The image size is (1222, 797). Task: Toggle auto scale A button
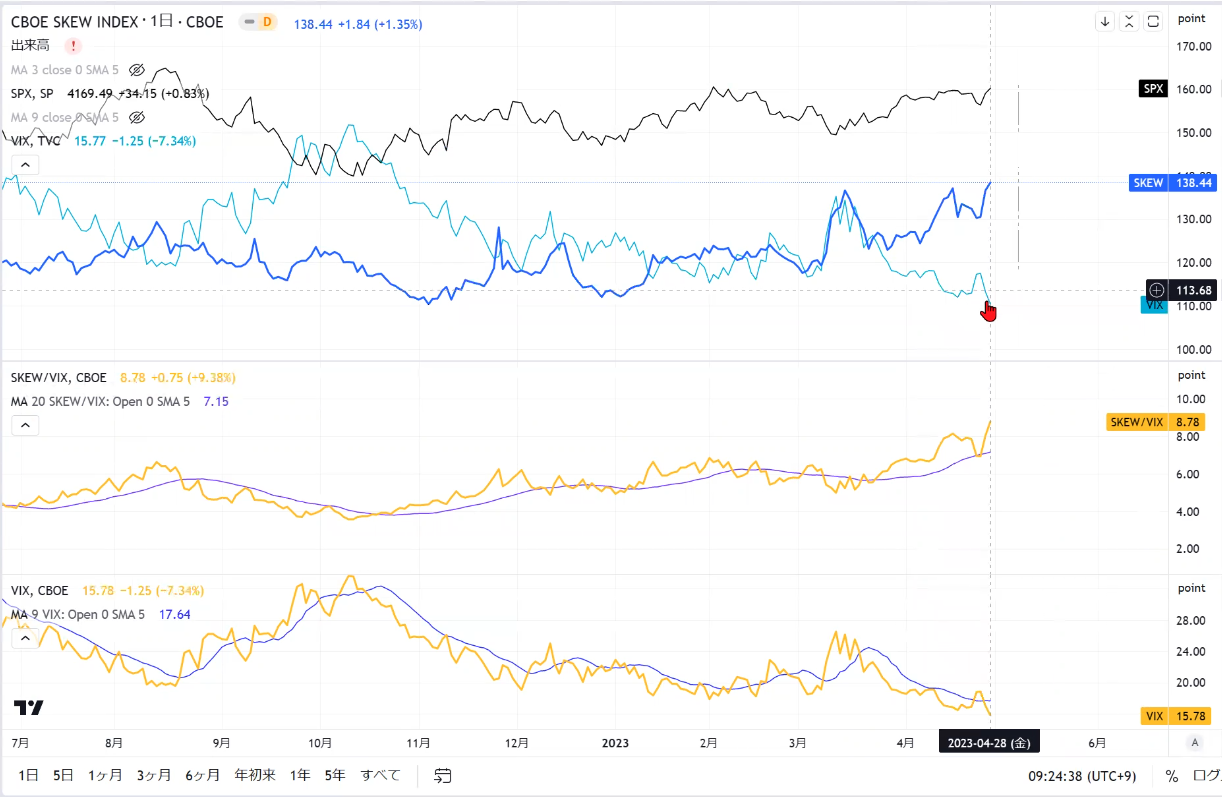1194,742
